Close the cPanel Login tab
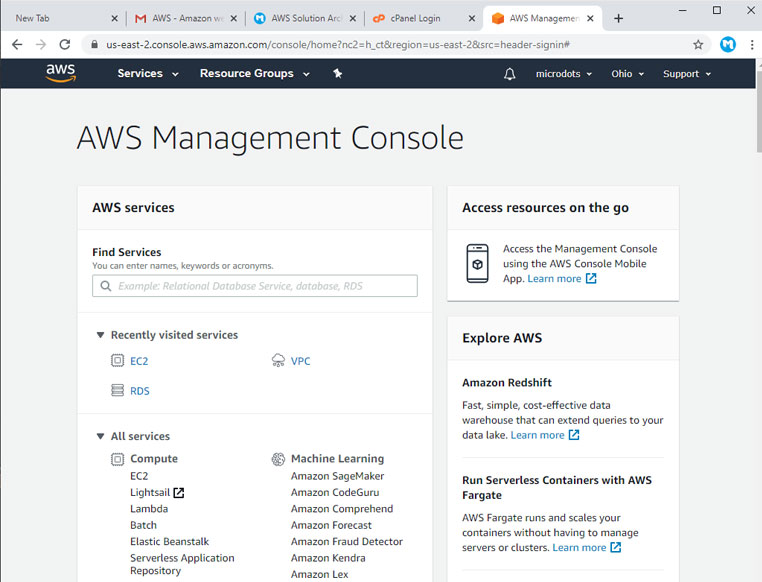Viewport: 762px width, 582px height. tap(471, 18)
